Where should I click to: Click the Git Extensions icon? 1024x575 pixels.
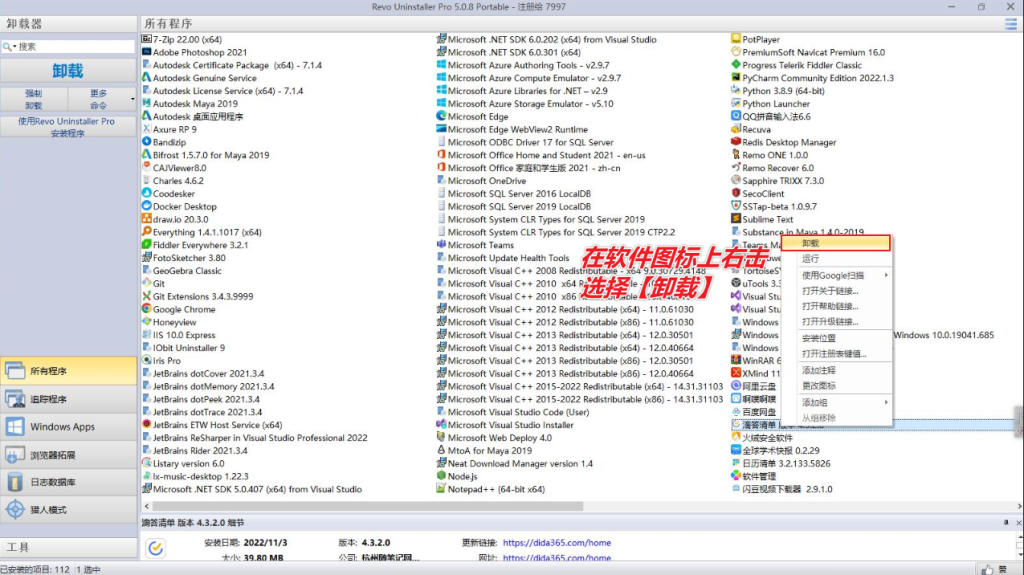click(147, 296)
